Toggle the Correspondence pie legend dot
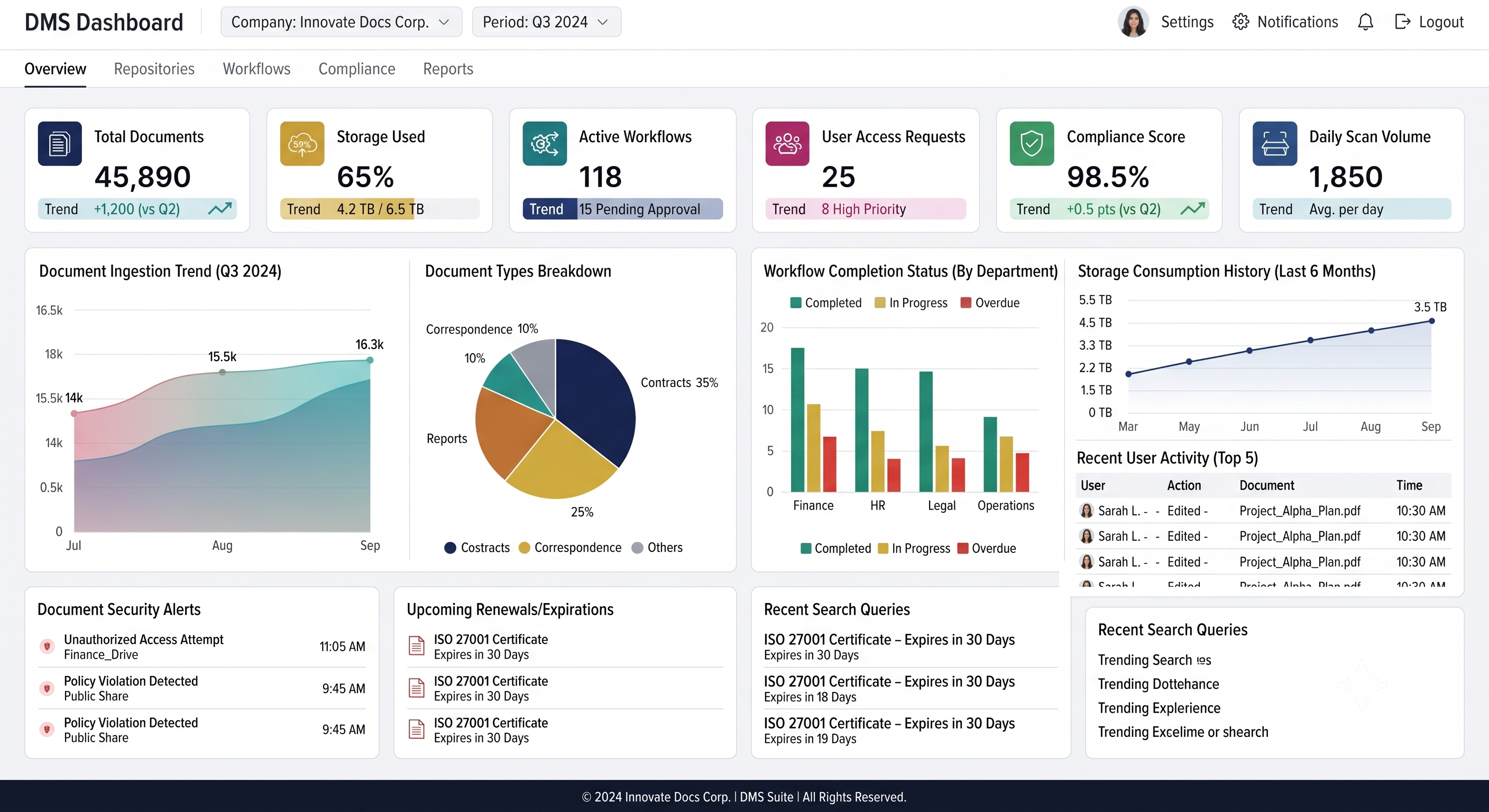This screenshot has width=1489, height=812. click(x=525, y=548)
